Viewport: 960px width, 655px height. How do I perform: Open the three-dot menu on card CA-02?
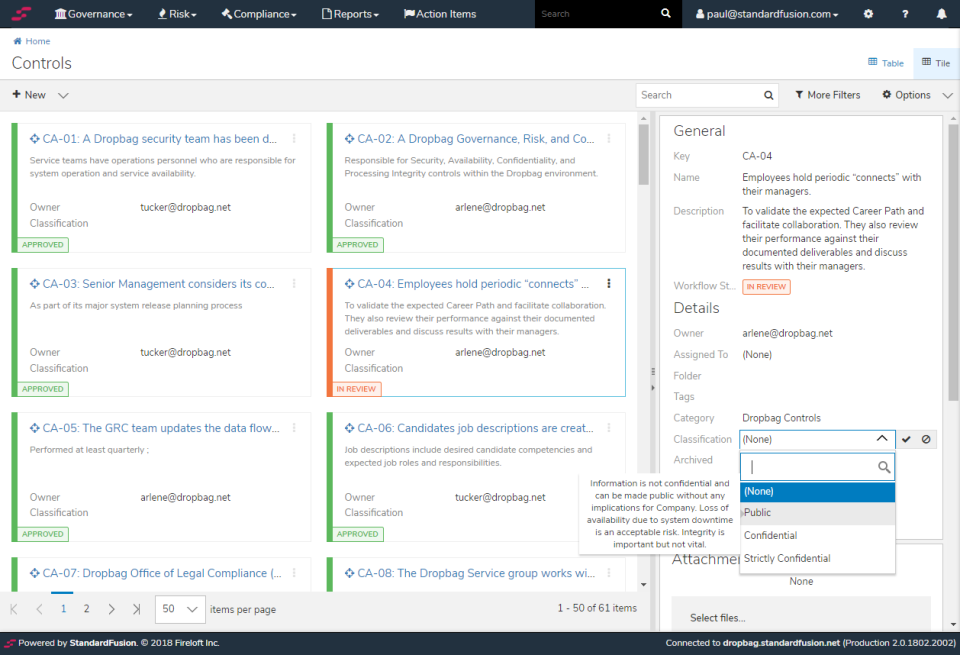click(x=609, y=138)
